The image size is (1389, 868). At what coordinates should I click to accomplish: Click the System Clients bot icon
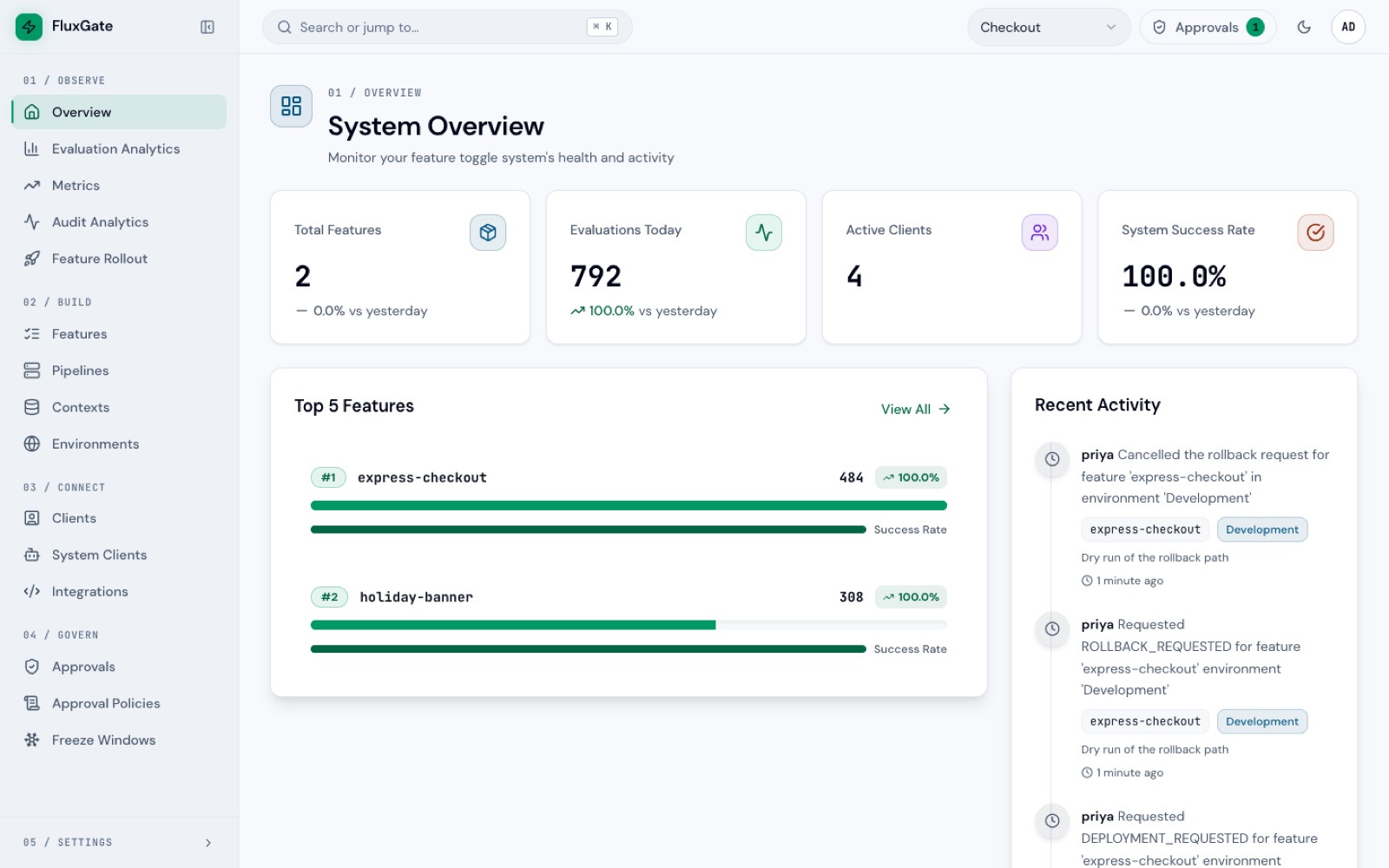coord(32,555)
